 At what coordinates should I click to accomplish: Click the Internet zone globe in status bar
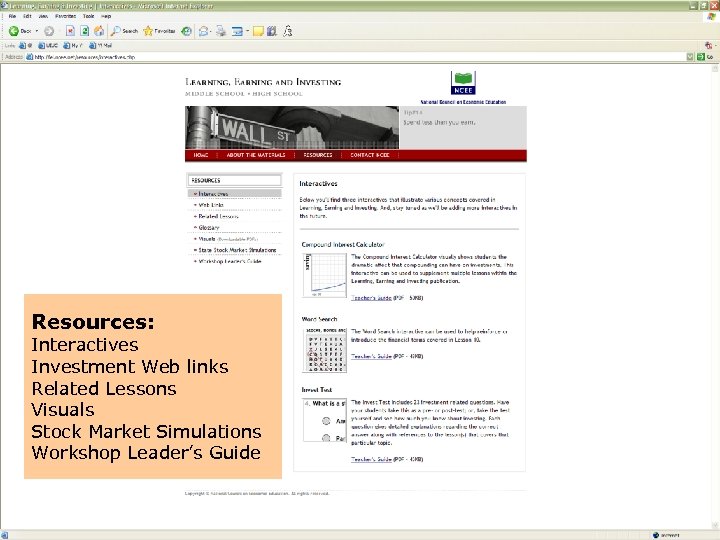coord(656,535)
